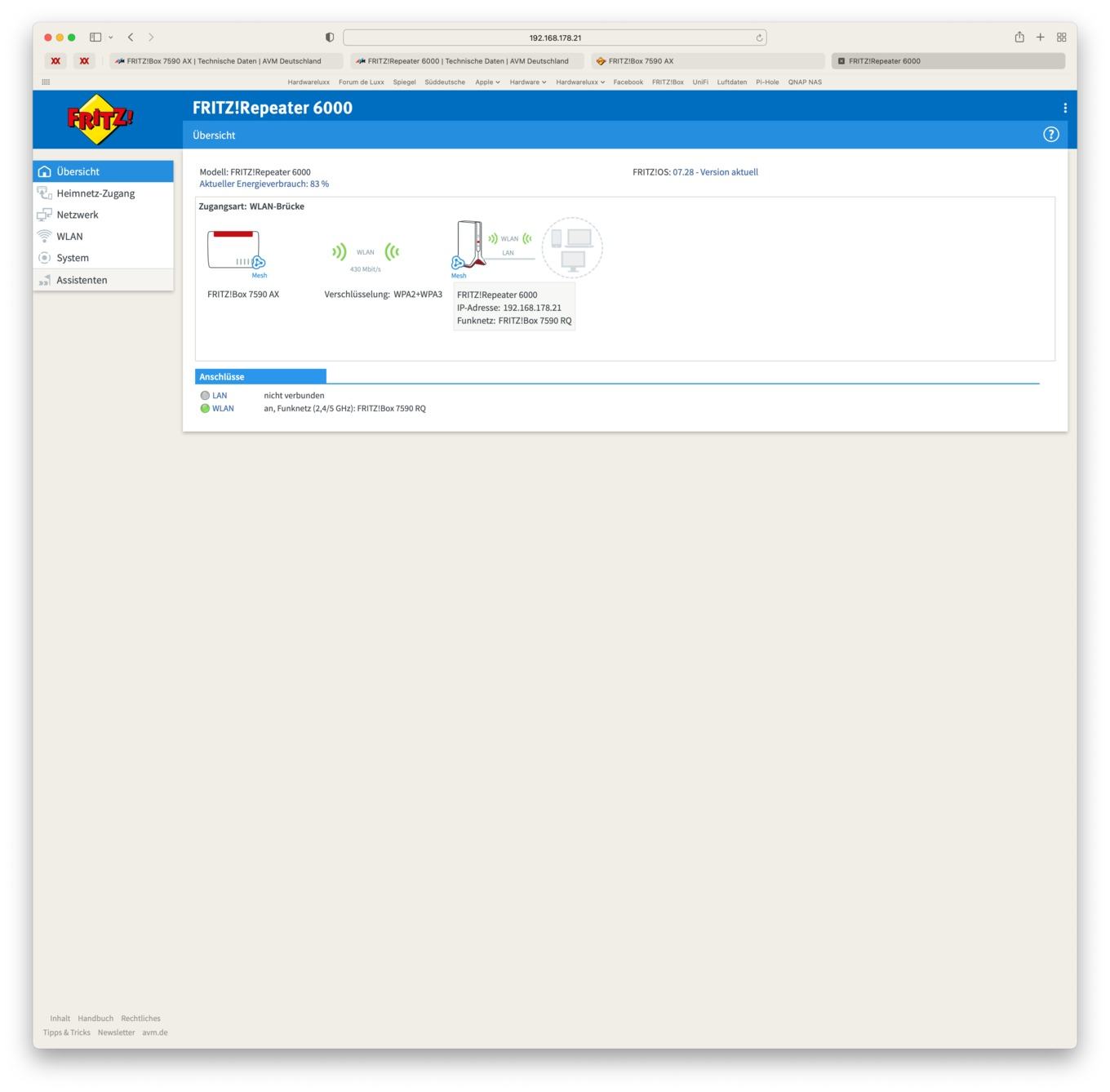The width and height of the screenshot is (1110, 1092).
Task: Click the Safari address bar
Action: 555,38
